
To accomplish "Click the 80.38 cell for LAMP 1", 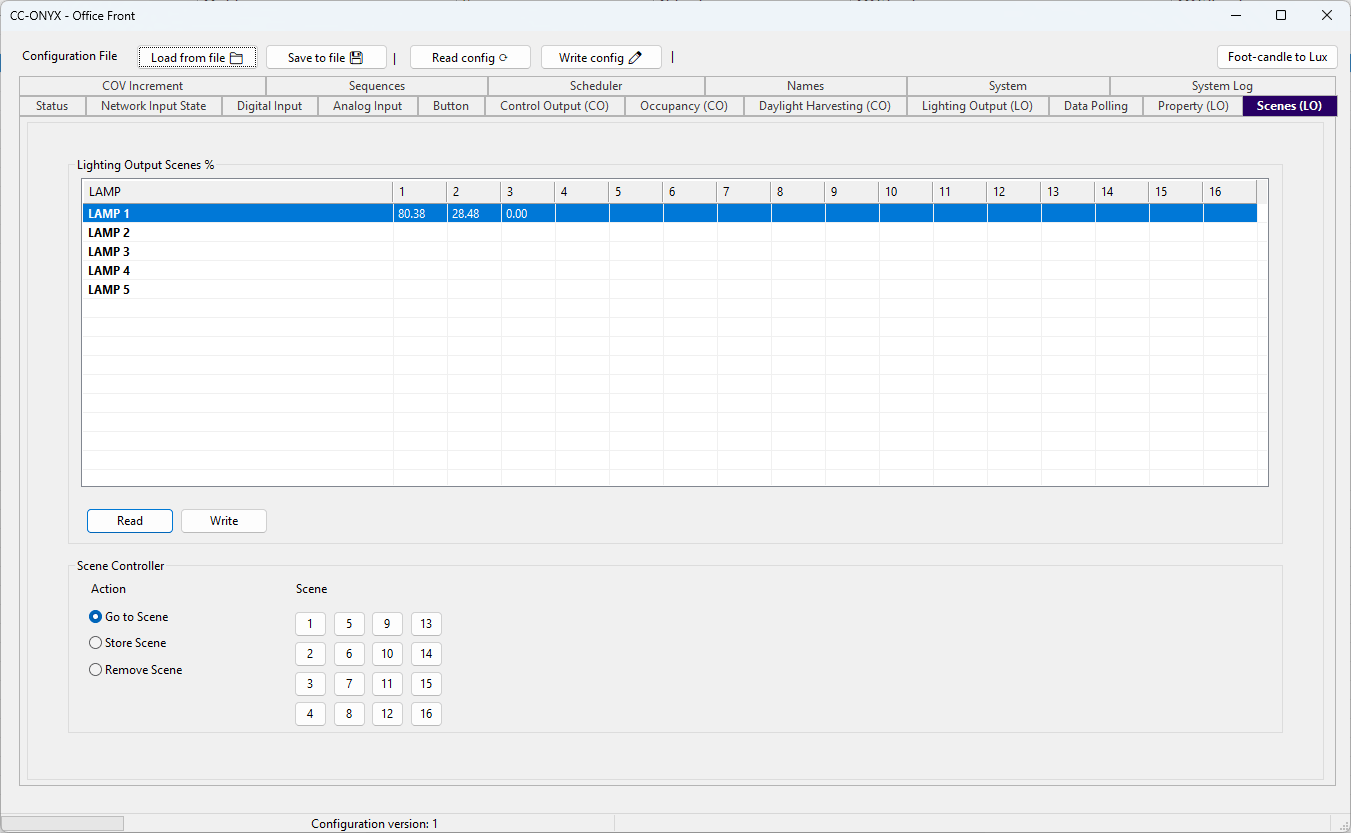I will (x=420, y=214).
